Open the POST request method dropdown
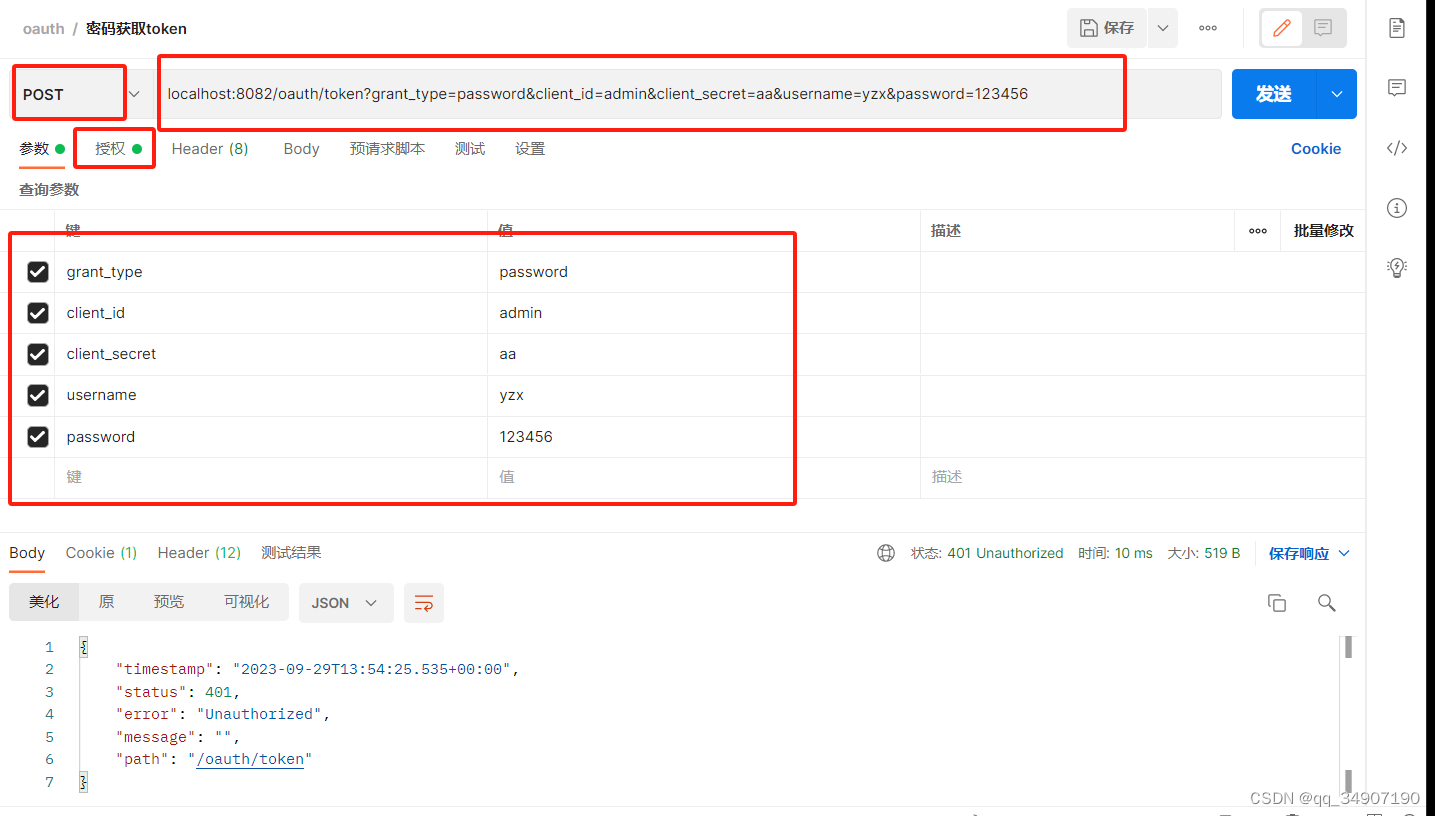This screenshot has height=816, width=1435. coord(134,93)
